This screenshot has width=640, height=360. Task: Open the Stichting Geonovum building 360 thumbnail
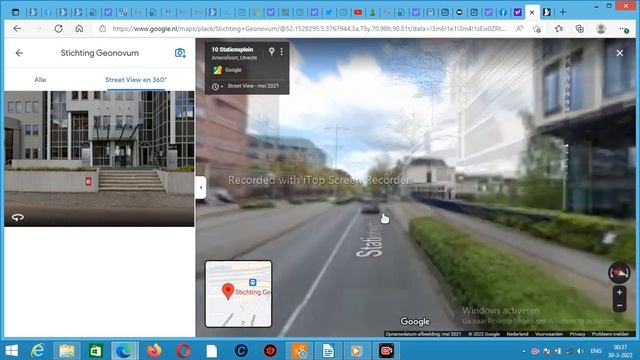[x=99, y=158]
